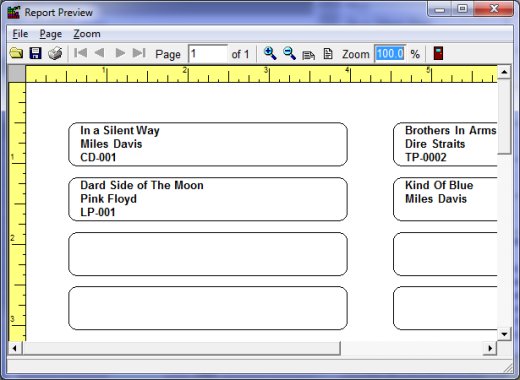520x380 pixels.
Task: Click the Zoom percentage field
Action: [x=390, y=54]
